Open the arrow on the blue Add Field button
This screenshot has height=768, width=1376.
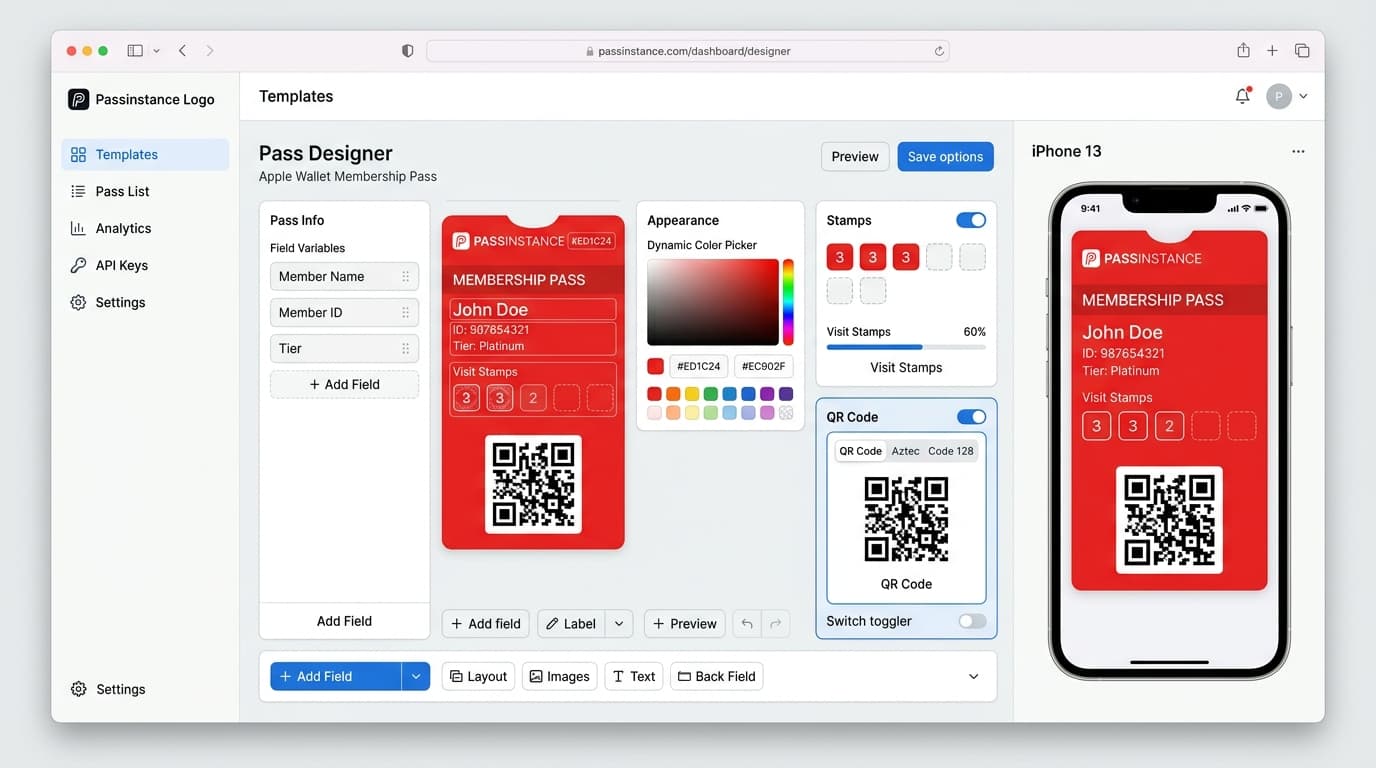pyautogui.click(x=416, y=676)
